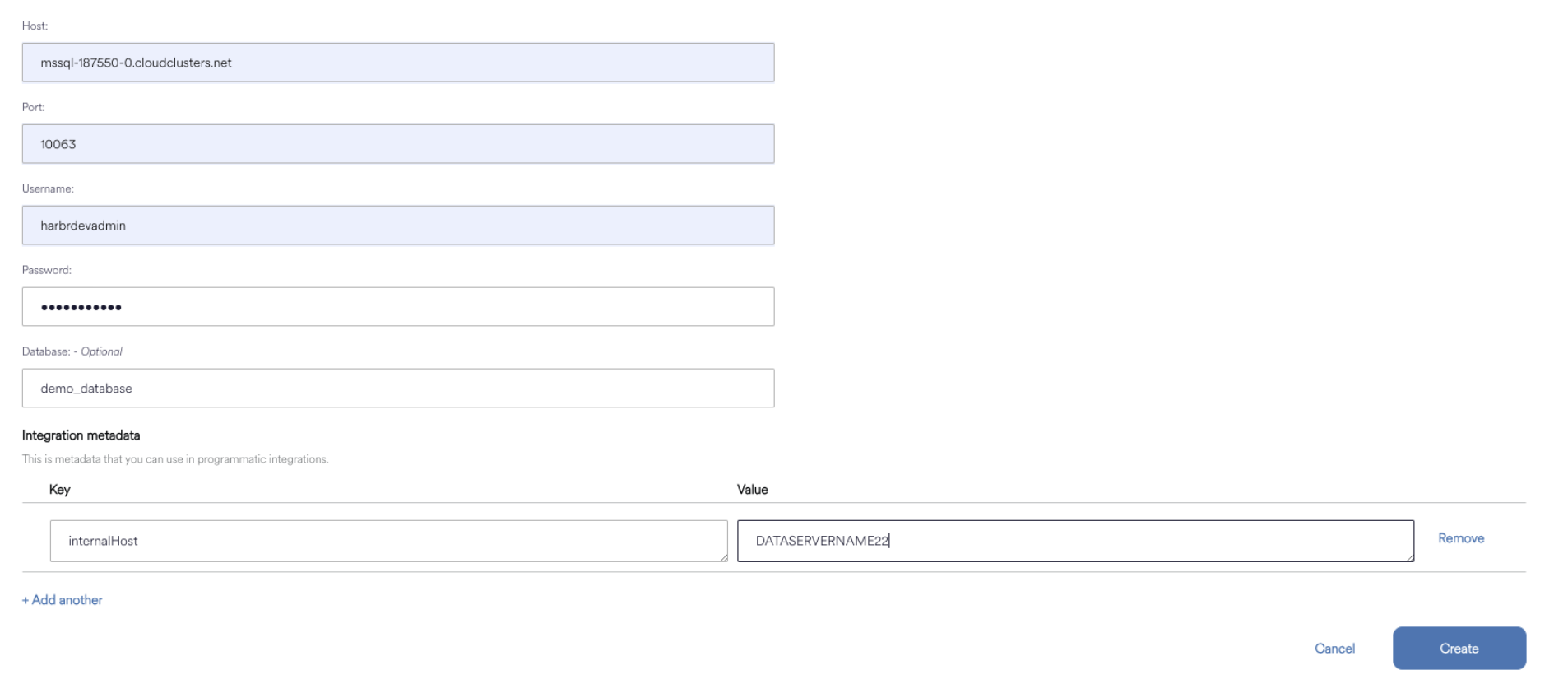
Task: Cancel the connection form
Action: [x=1334, y=649]
